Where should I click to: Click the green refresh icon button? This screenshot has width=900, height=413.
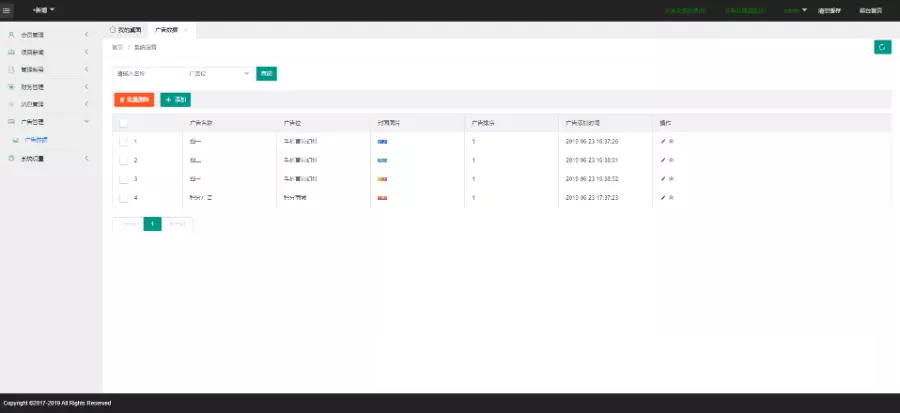(x=881, y=47)
